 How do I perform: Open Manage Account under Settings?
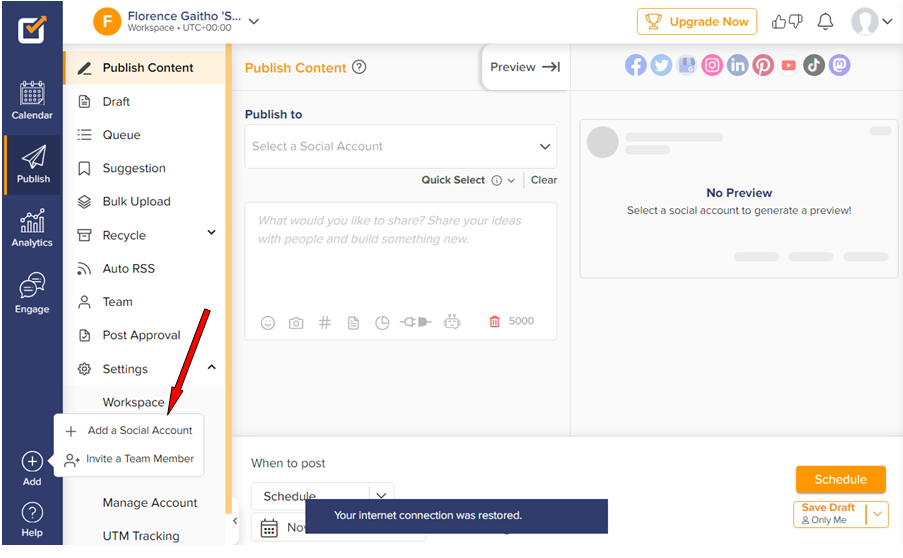coord(150,503)
